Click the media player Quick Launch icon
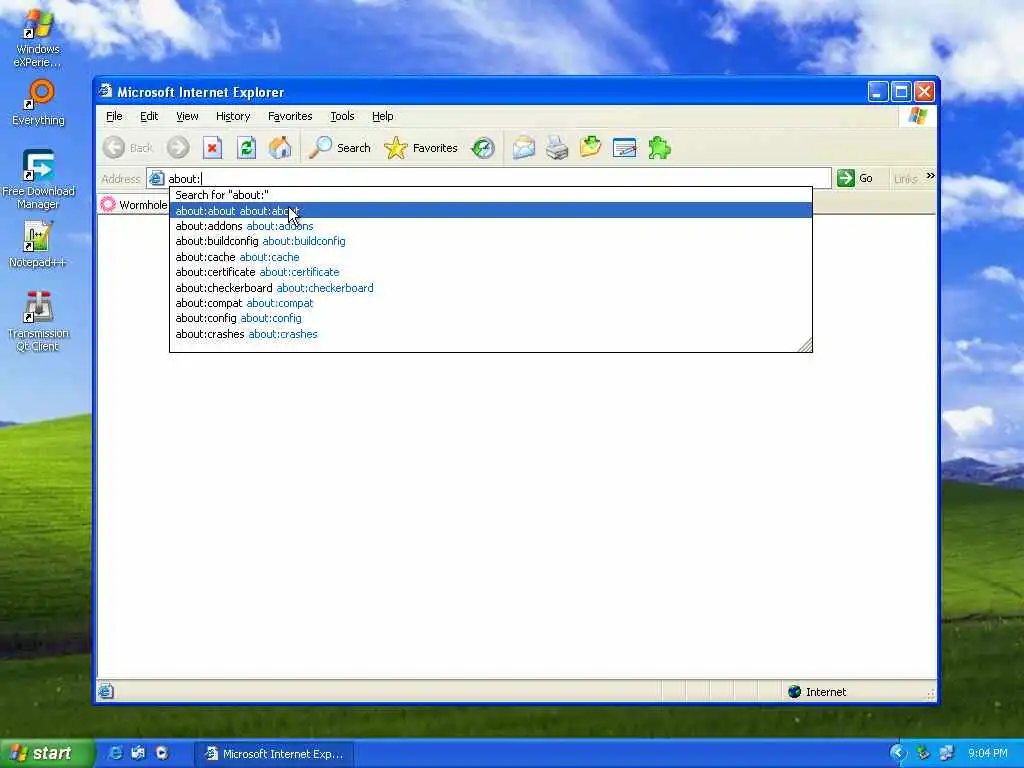The width and height of the screenshot is (1024, 768). pyautogui.click(x=162, y=753)
